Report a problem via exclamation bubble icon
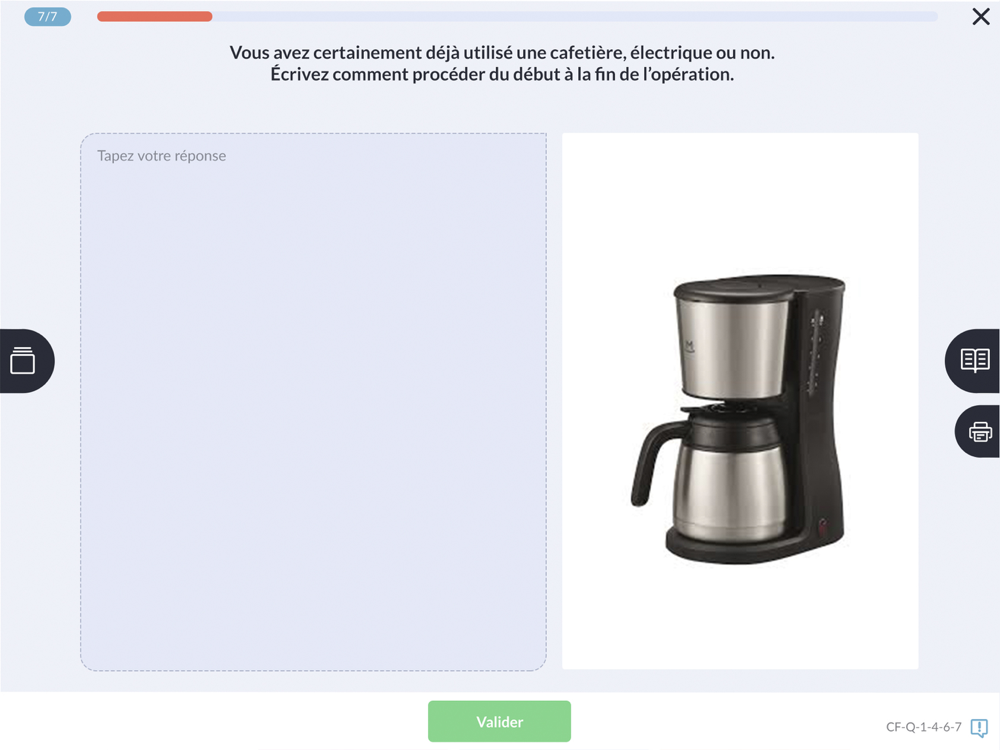Image resolution: width=1000 pixels, height=750 pixels. [x=980, y=727]
